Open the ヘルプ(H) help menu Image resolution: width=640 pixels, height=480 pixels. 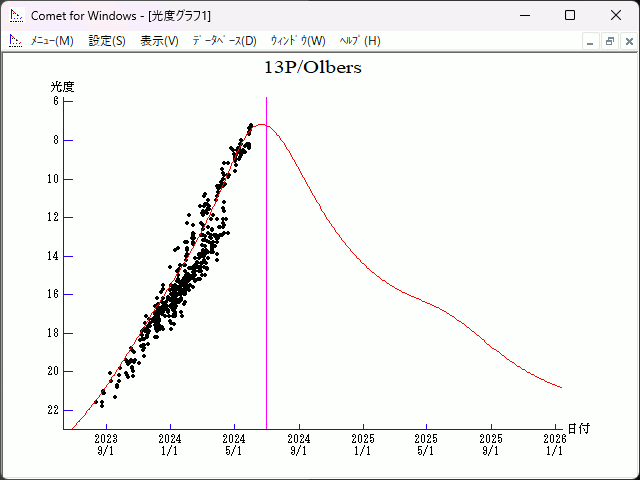pos(360,41)
